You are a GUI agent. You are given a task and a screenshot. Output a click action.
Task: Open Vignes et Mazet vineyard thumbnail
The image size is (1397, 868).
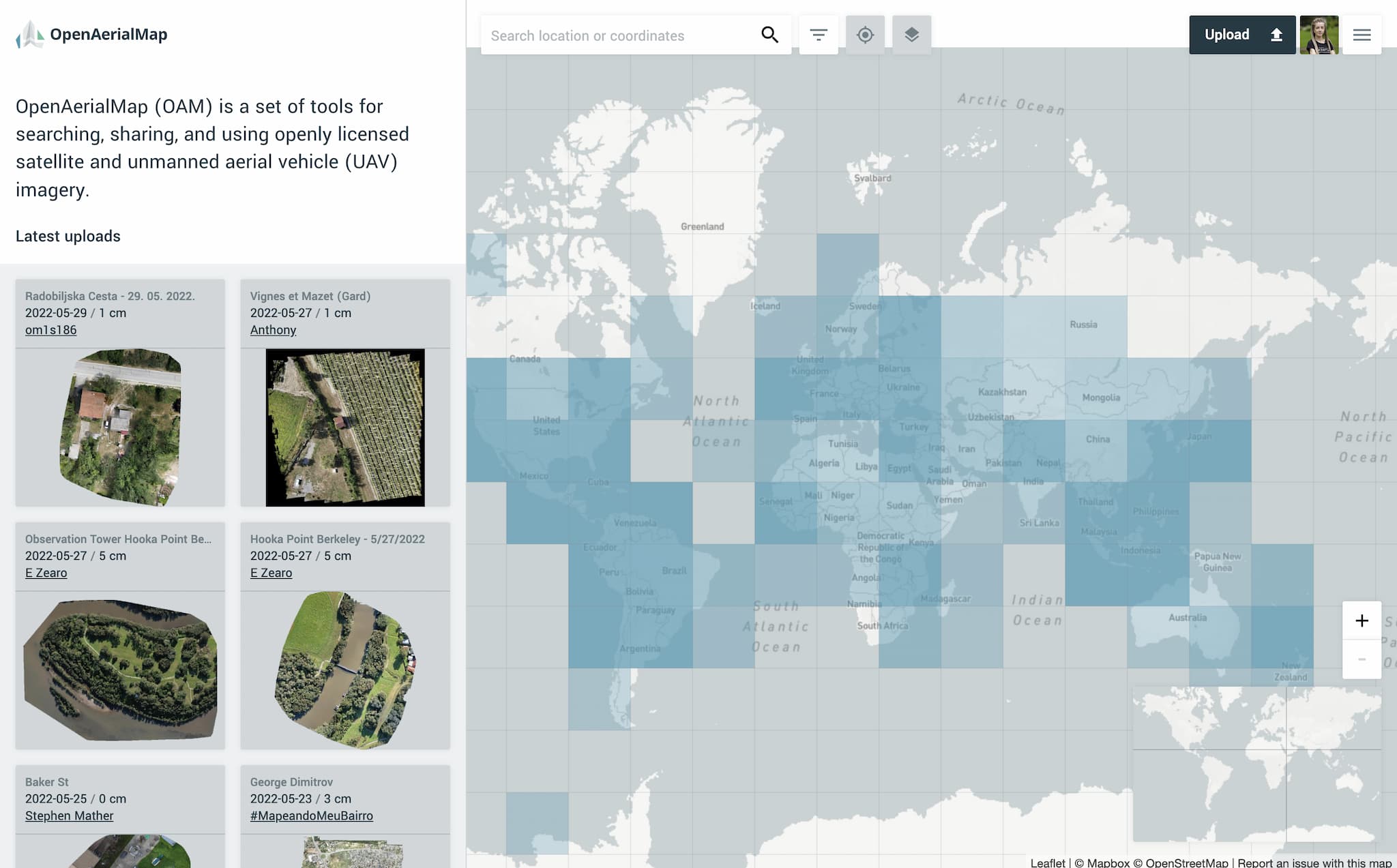tap(345, 428)
